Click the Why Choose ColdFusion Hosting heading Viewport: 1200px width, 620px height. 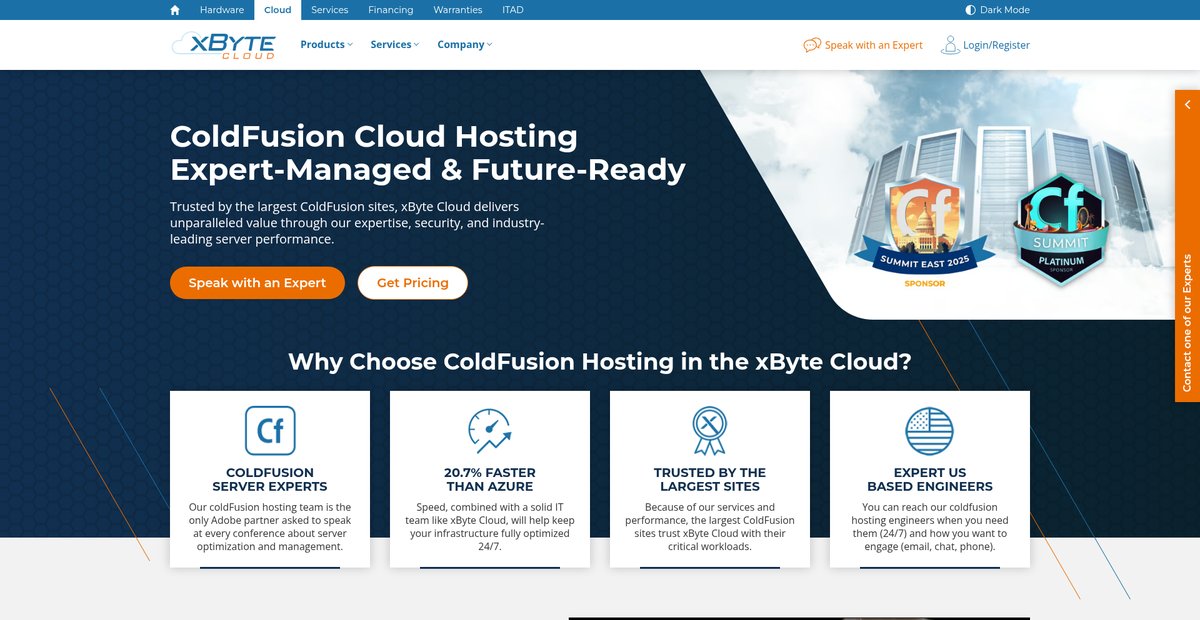(600, 361)
